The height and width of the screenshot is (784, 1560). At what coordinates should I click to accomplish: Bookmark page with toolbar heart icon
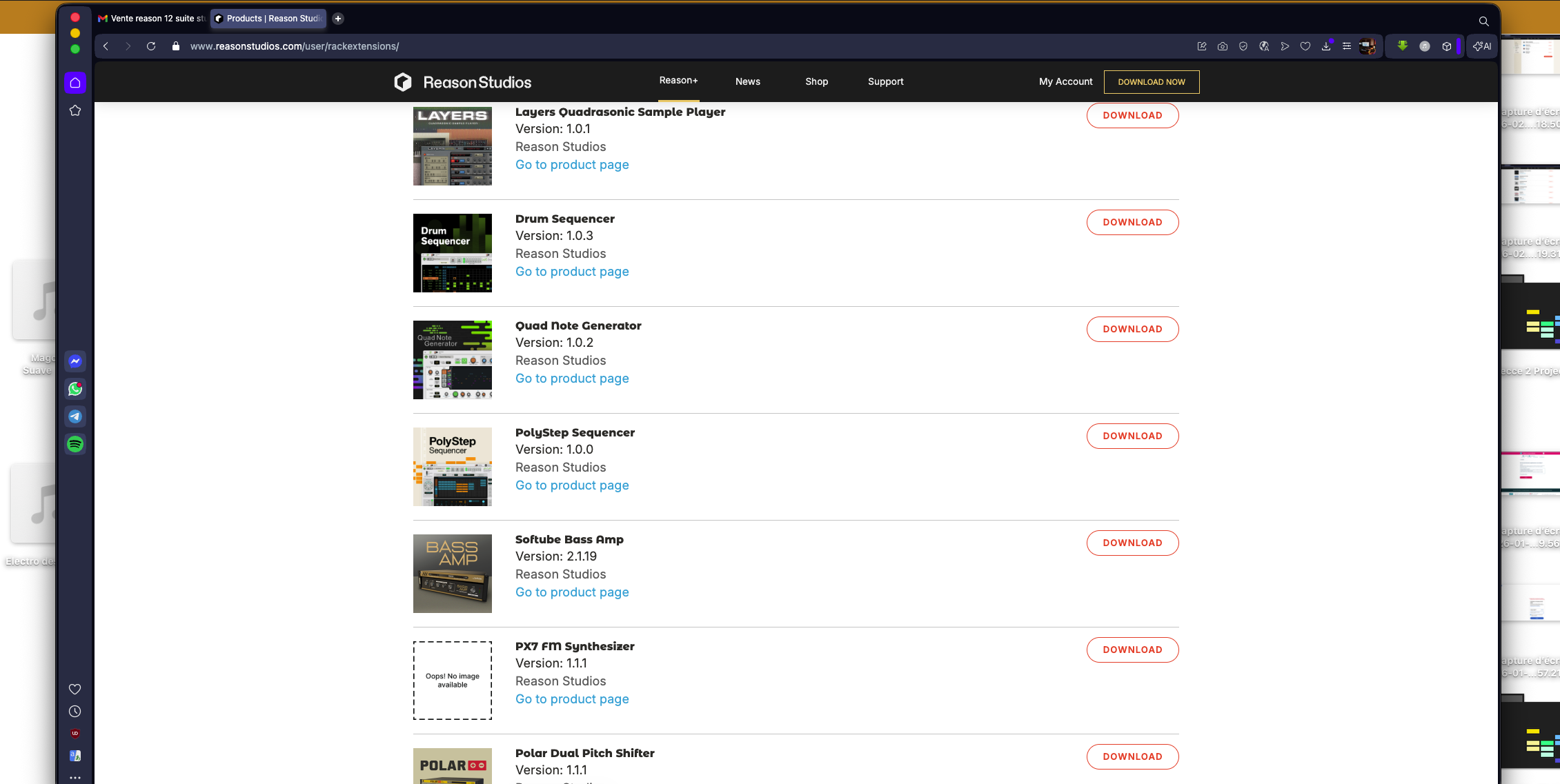coord(1305,46)
